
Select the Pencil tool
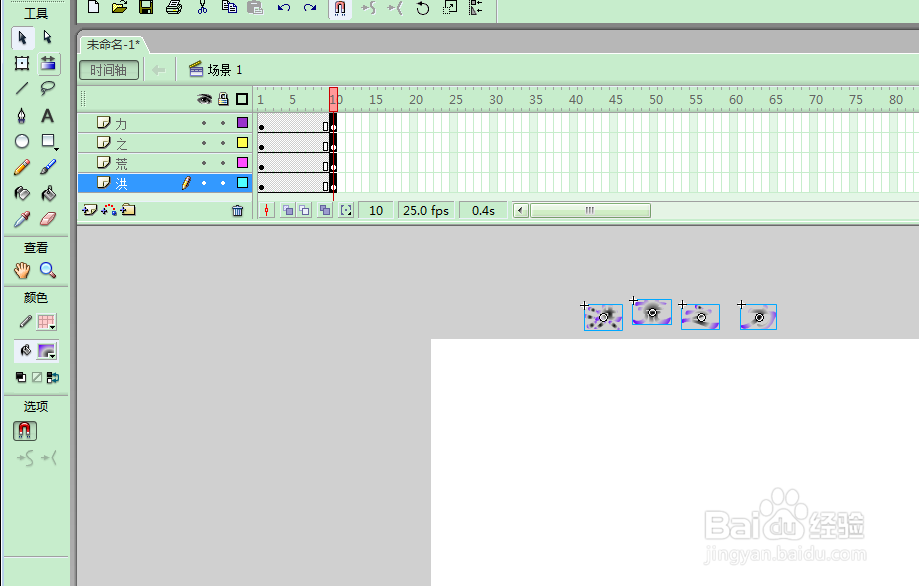click(22, 168)
